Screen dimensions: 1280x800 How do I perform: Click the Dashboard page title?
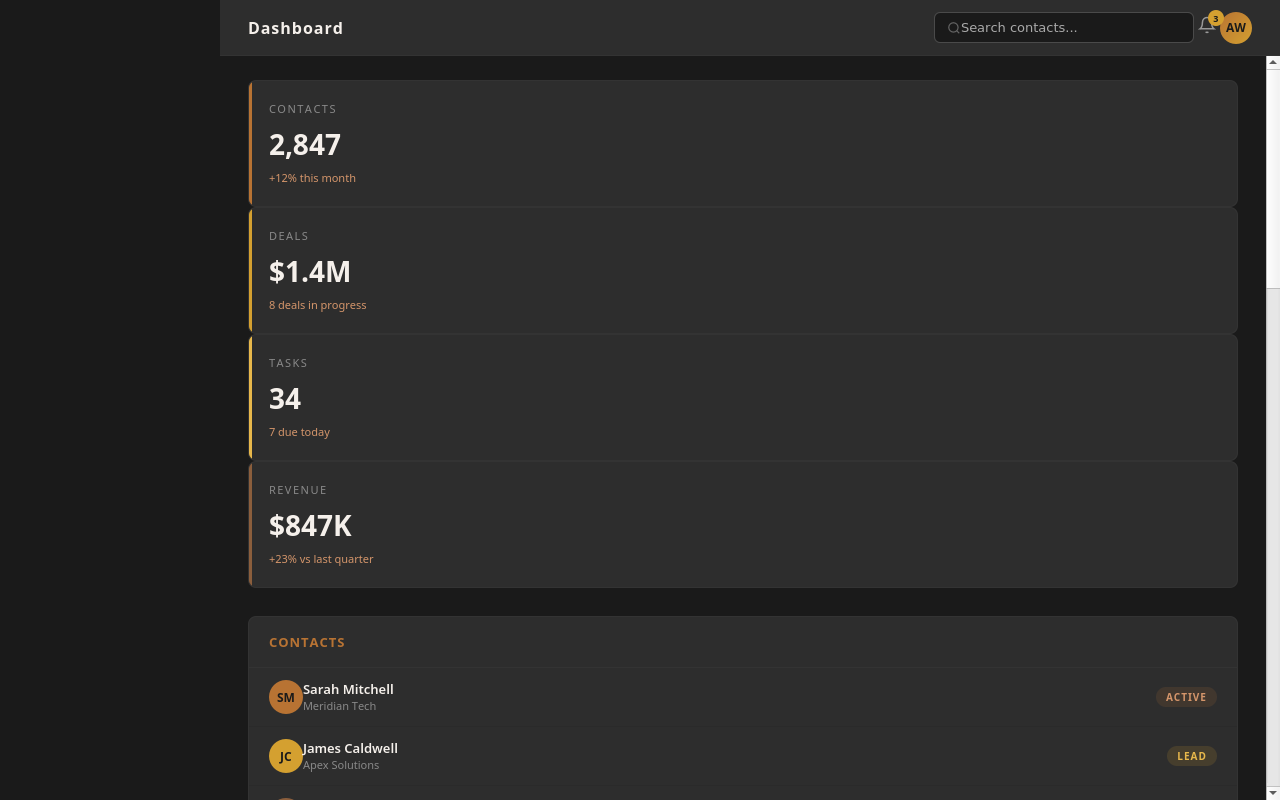pos(296,28)
